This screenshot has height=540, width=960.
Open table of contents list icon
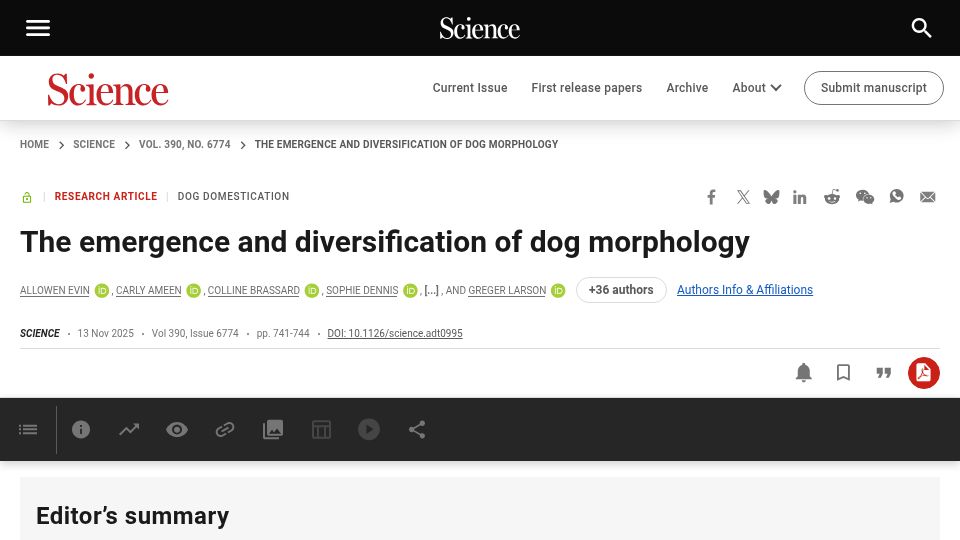coord(28,429)
